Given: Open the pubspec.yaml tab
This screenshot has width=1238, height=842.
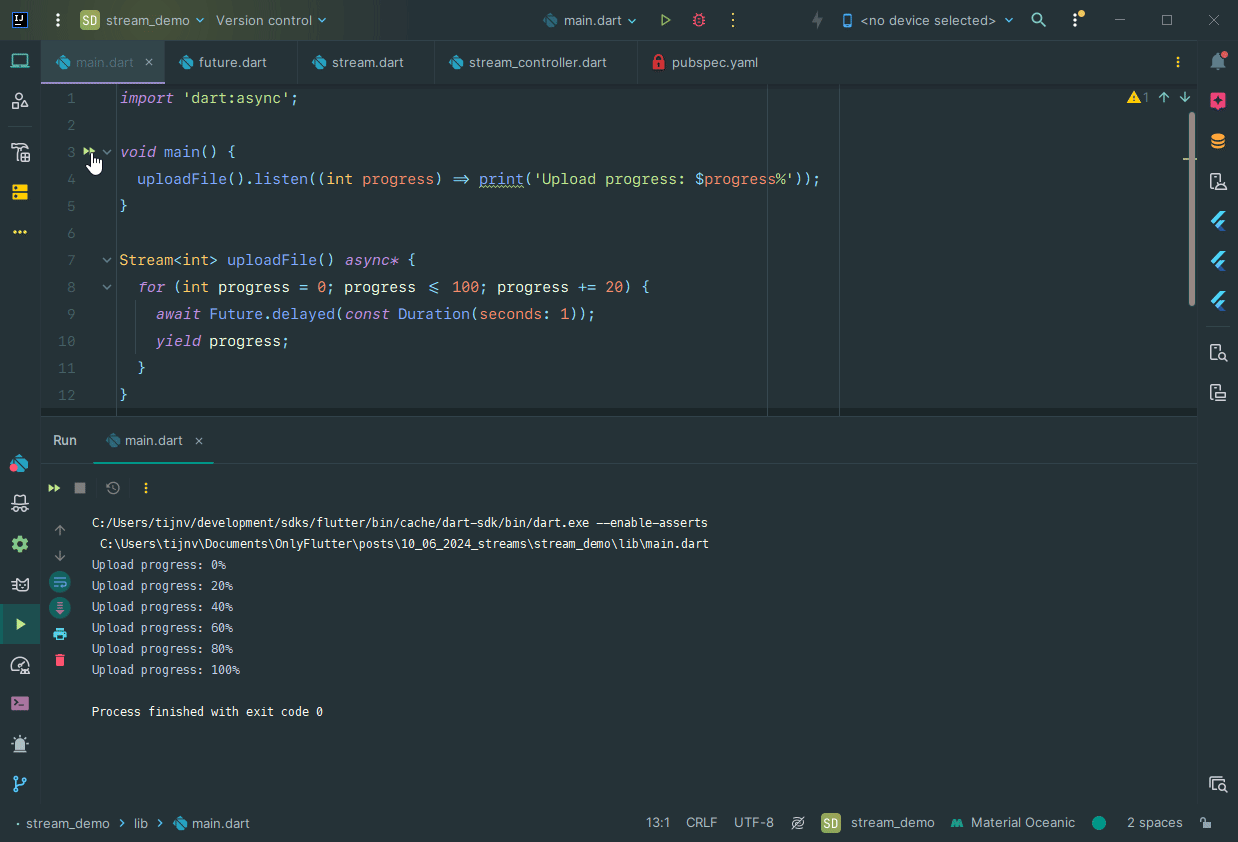Looking at the screenshot, I should click(x=714, y=62).
